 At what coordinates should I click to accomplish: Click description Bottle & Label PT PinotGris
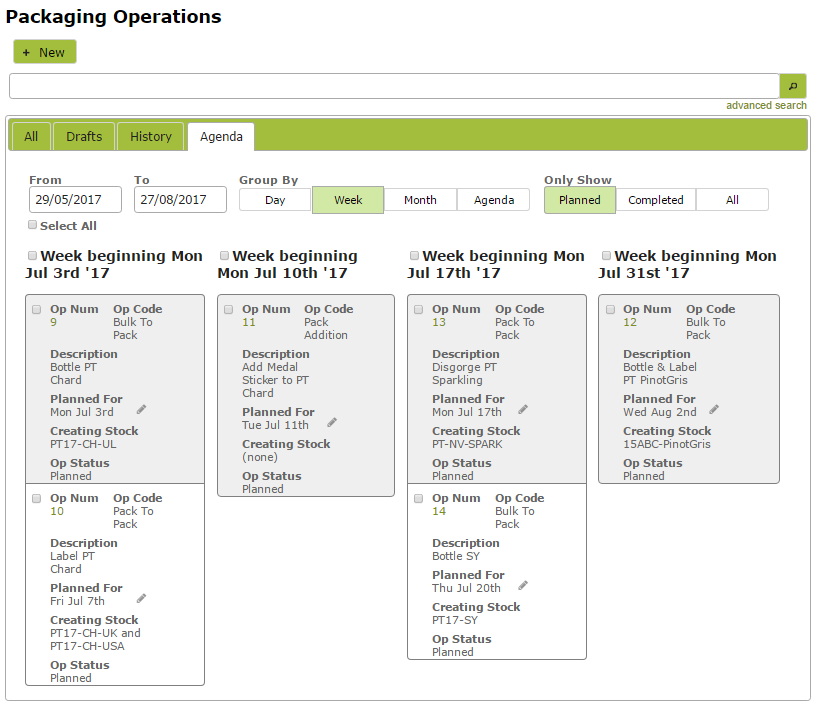[659, 374]
